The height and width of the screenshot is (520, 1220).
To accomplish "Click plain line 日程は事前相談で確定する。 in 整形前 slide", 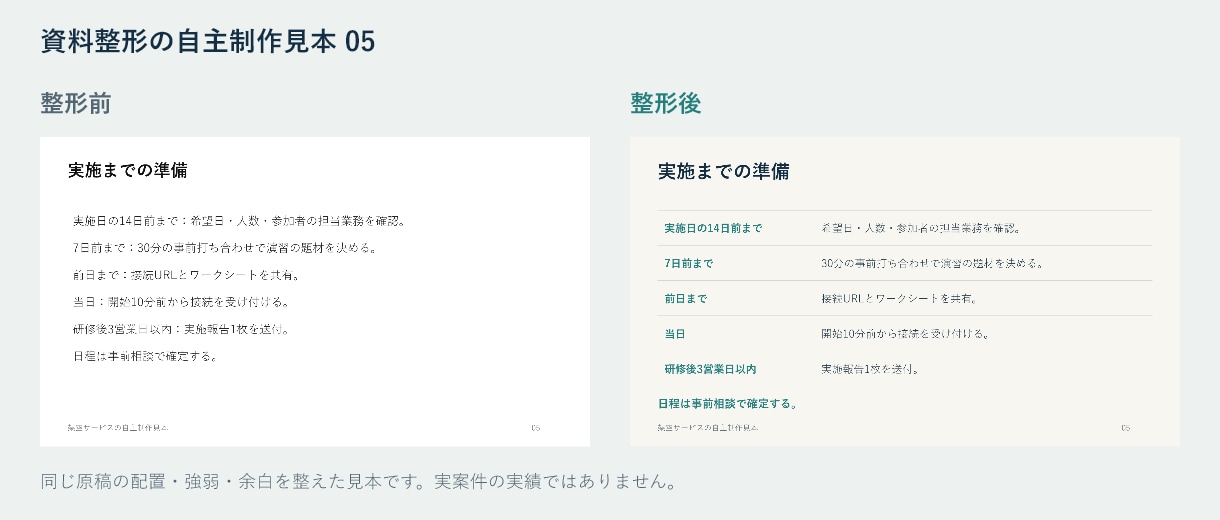I will point(146,356).
